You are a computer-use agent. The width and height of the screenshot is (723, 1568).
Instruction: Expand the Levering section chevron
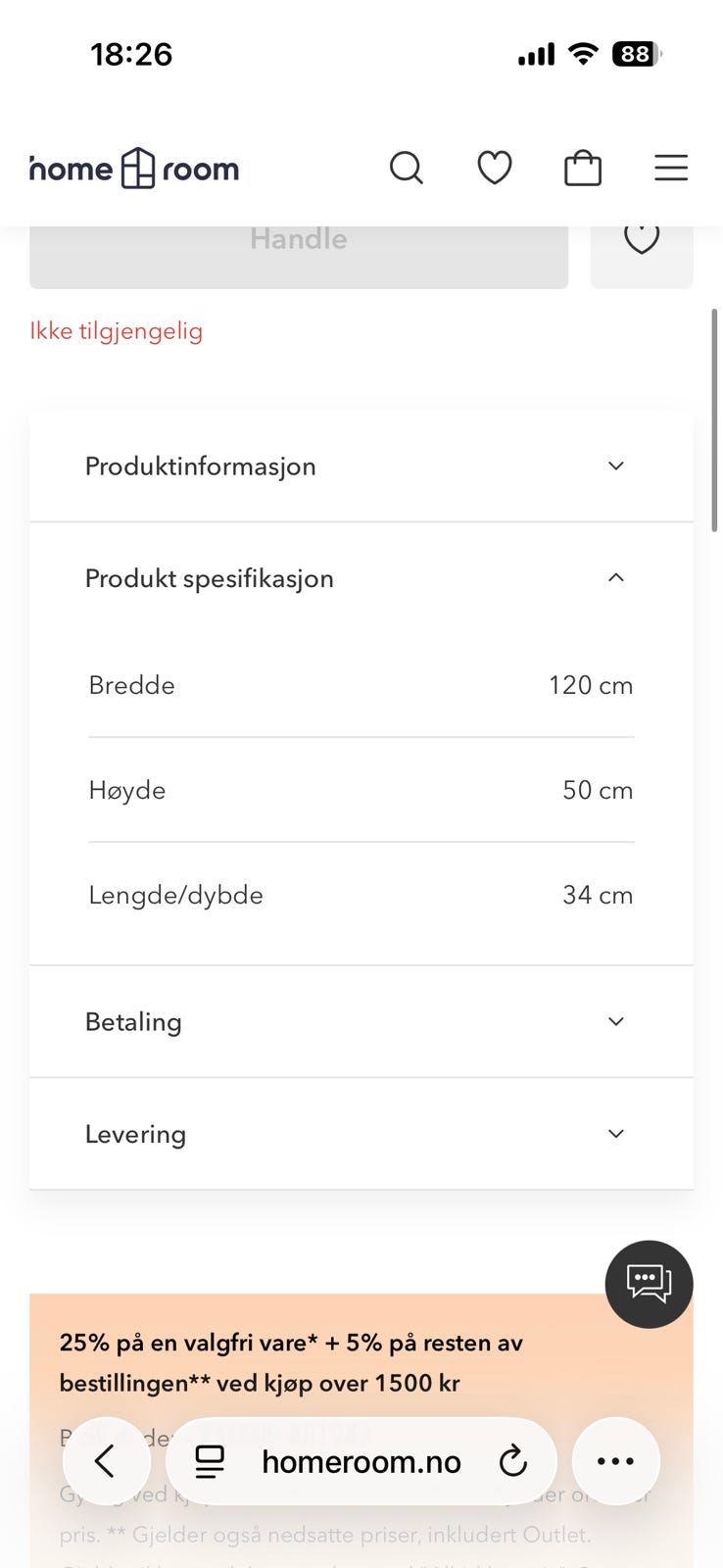coord(615,1134)
